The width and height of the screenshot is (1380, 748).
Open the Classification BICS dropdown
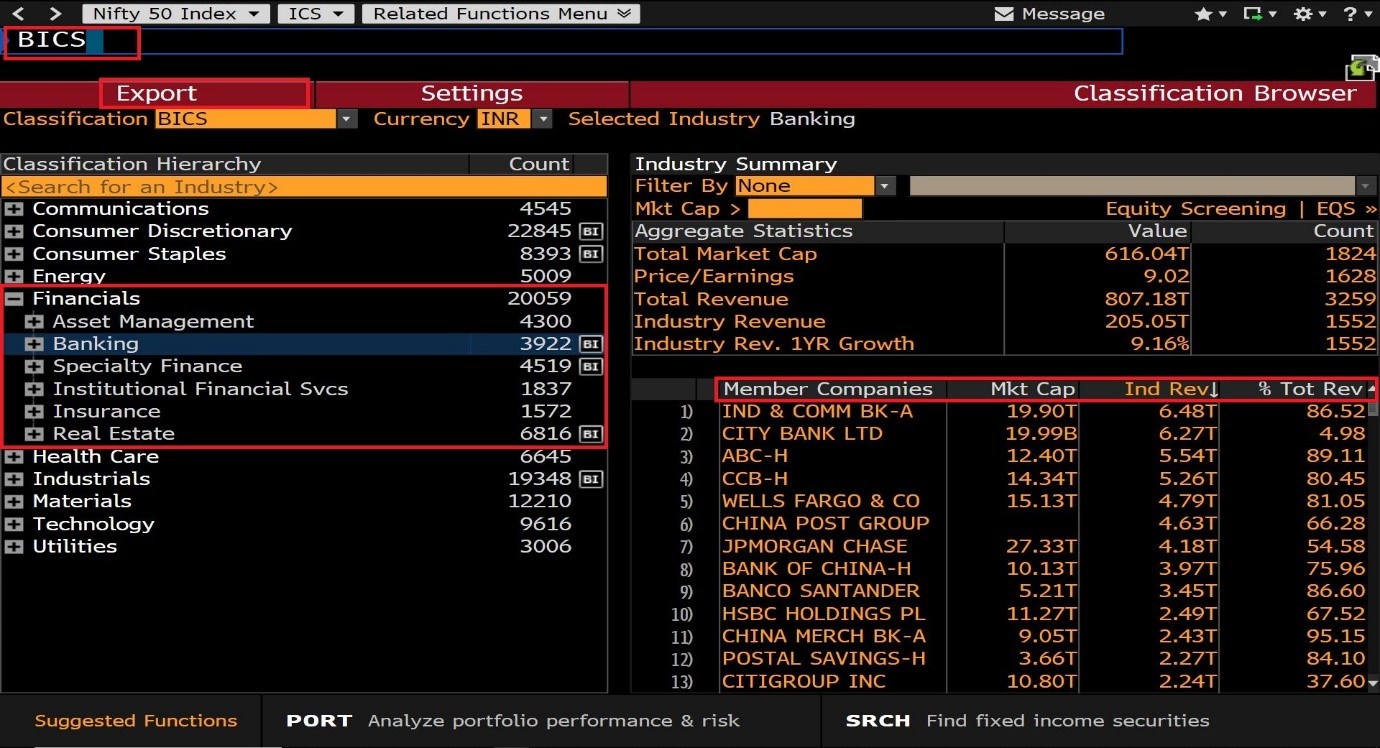[346, 119]
